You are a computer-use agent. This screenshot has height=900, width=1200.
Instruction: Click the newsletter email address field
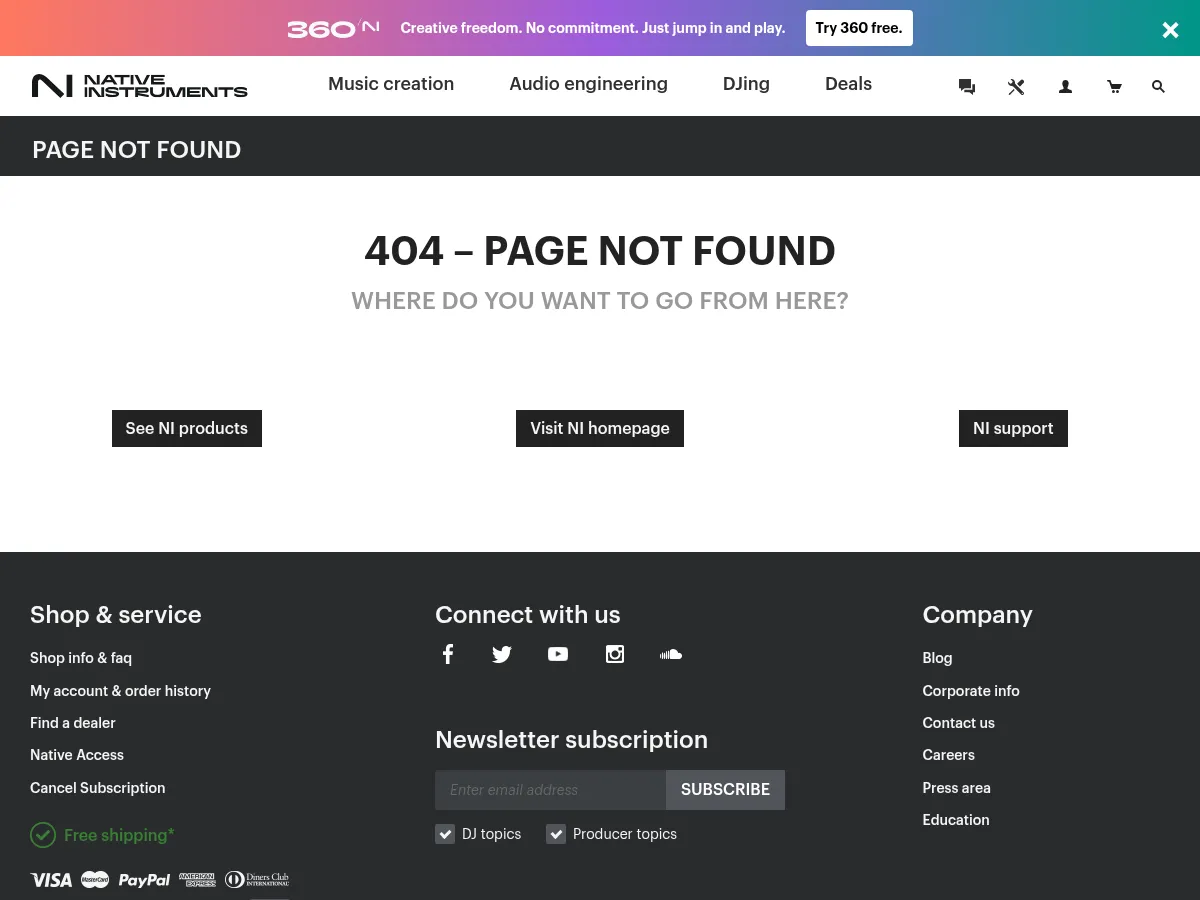(550, 790)
